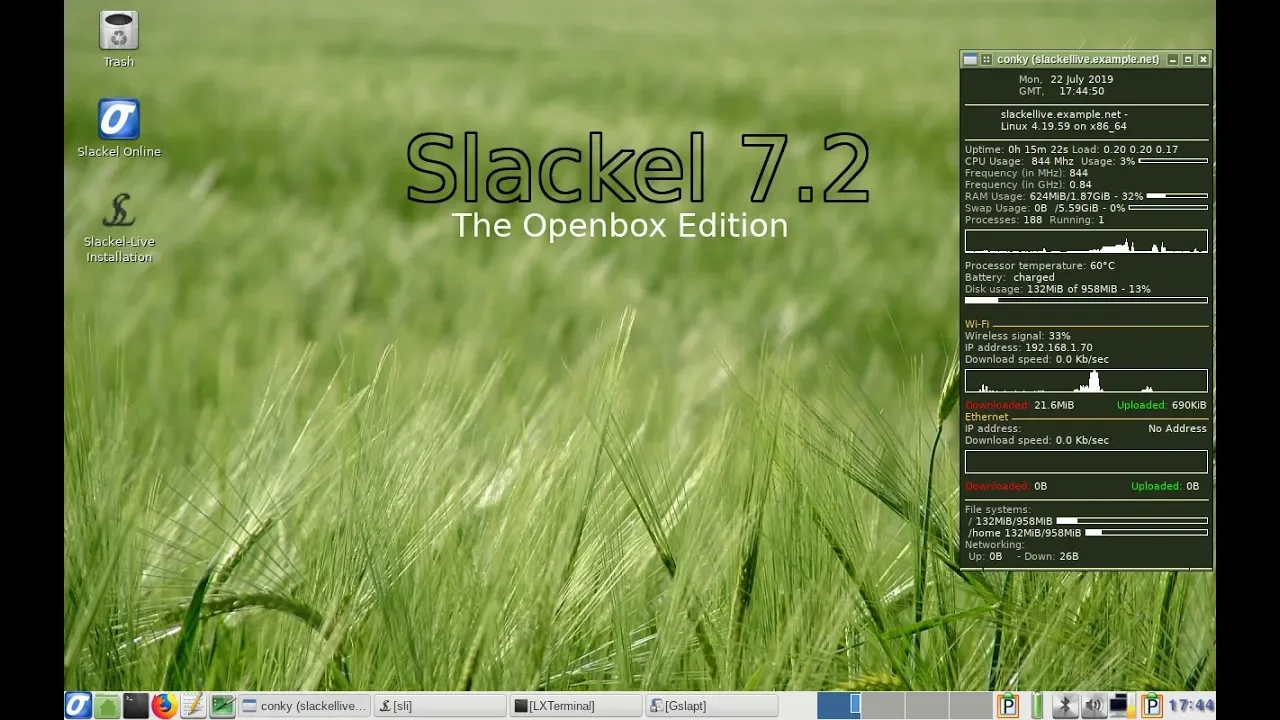This screenshot has width=1280, height=720.
Task: Click the clipboard tray icon next to the clock
Action: click(1151, 706)
